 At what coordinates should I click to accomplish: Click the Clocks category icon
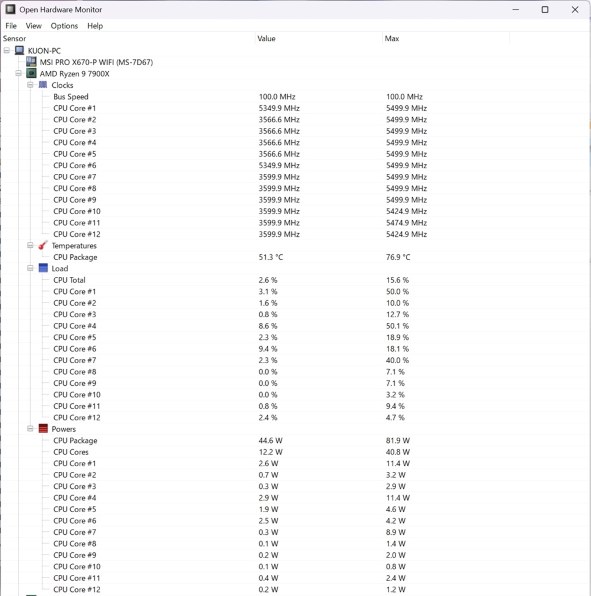43,85
